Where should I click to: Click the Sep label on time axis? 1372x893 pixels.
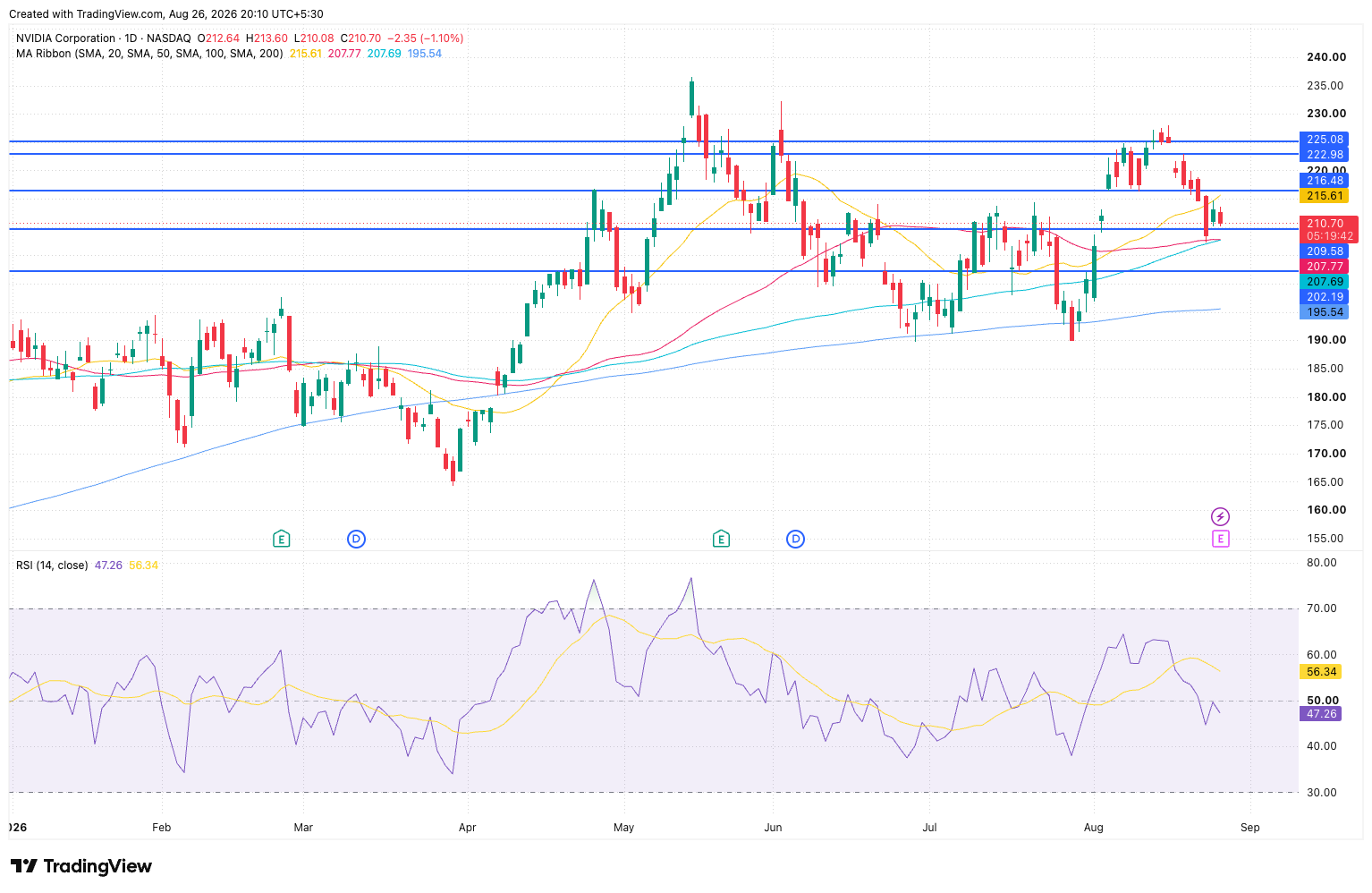(1249, 828)
